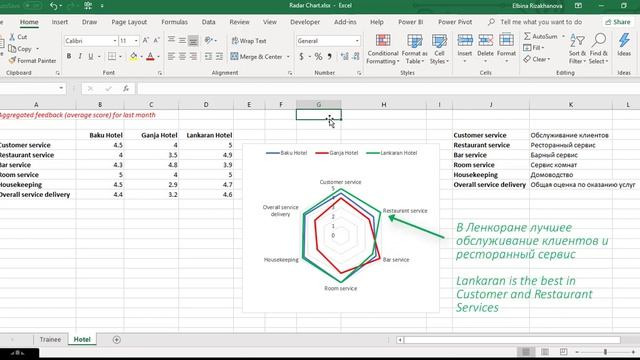Expand the Copy dropdown arrow
The height and width of the screenshot is (360, 640).
(37, 49)
